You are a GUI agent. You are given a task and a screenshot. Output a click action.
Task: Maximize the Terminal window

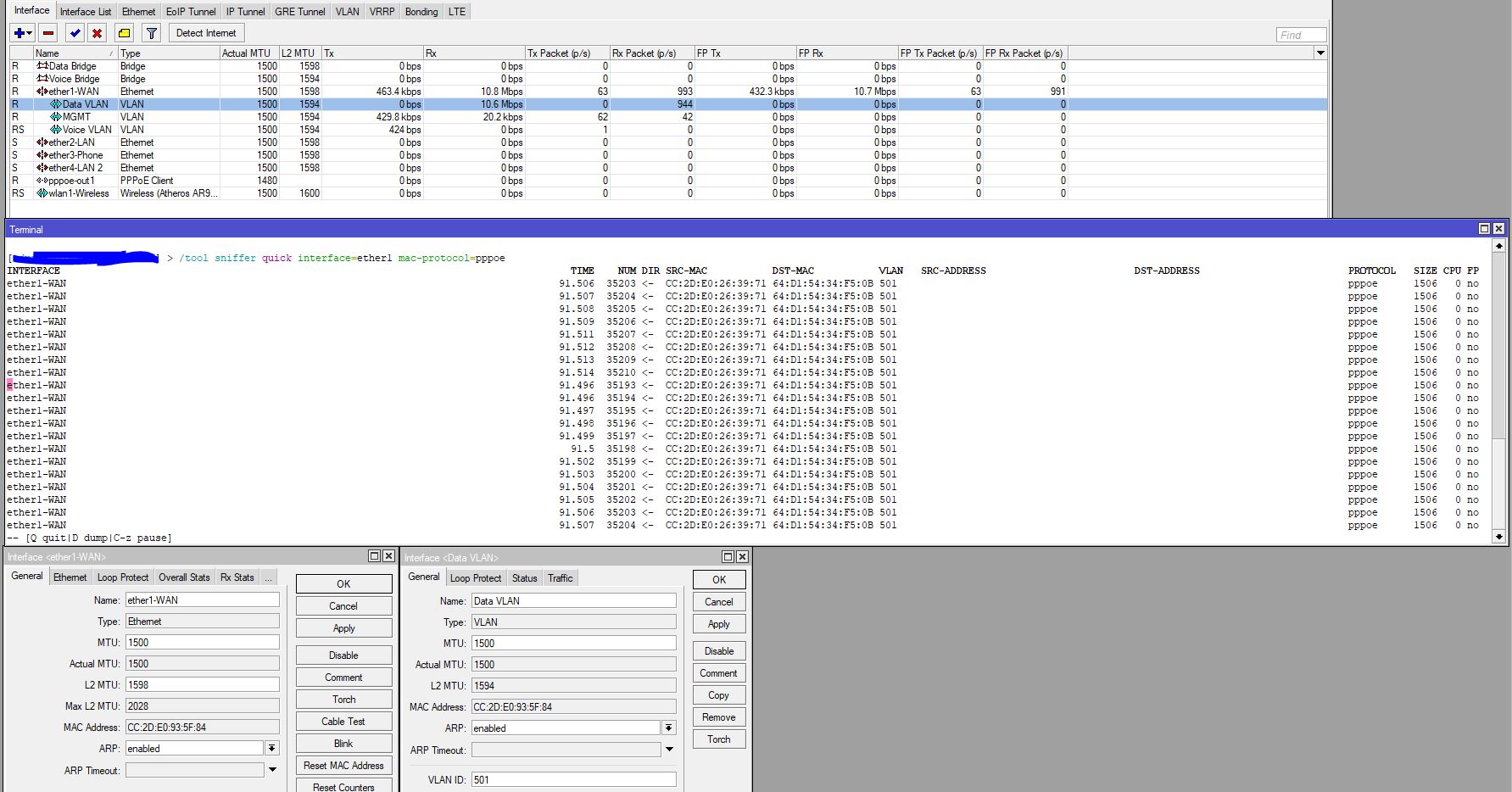point(1484,229)
